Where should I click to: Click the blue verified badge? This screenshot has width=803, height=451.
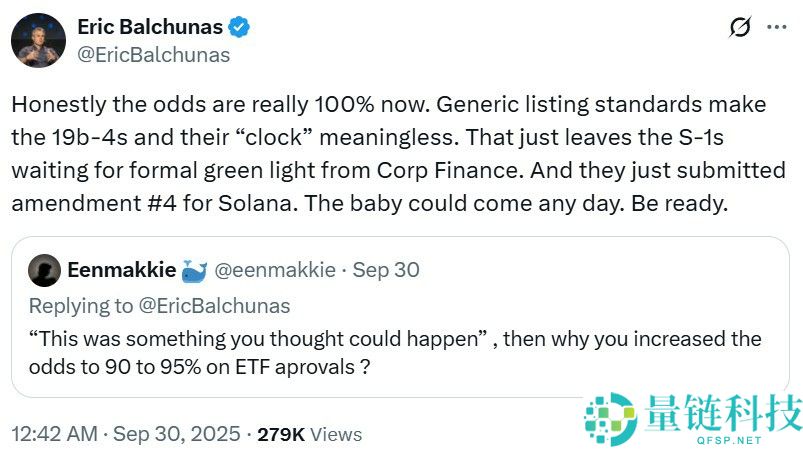(240, 28)
